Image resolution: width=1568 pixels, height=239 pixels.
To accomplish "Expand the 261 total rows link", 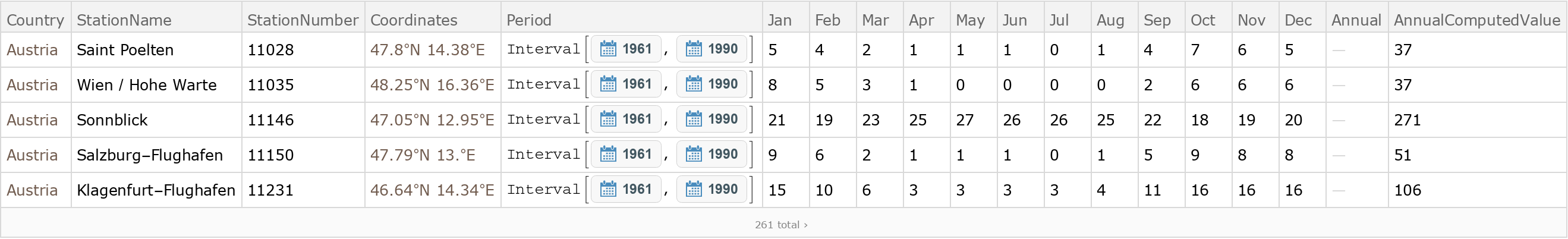I will click(781, 225).
